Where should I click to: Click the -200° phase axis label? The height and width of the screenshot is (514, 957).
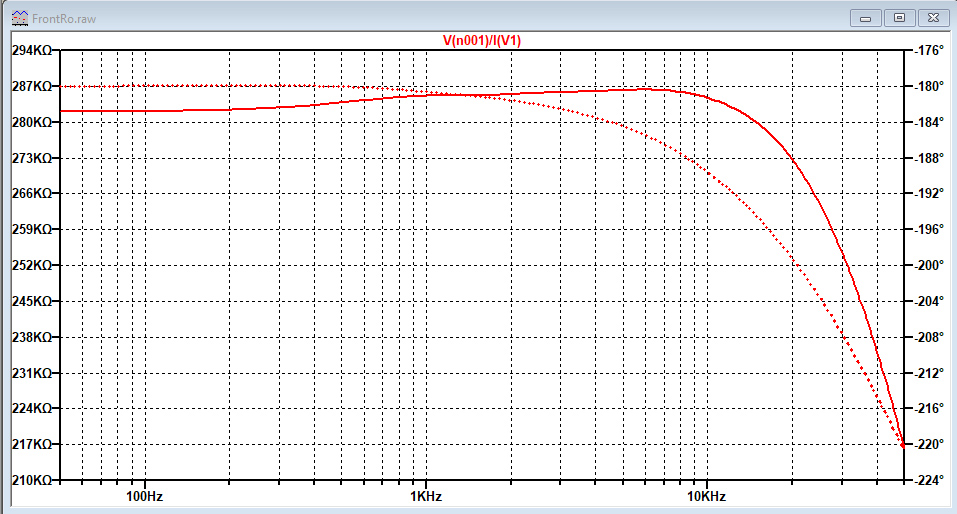point(929,266)
